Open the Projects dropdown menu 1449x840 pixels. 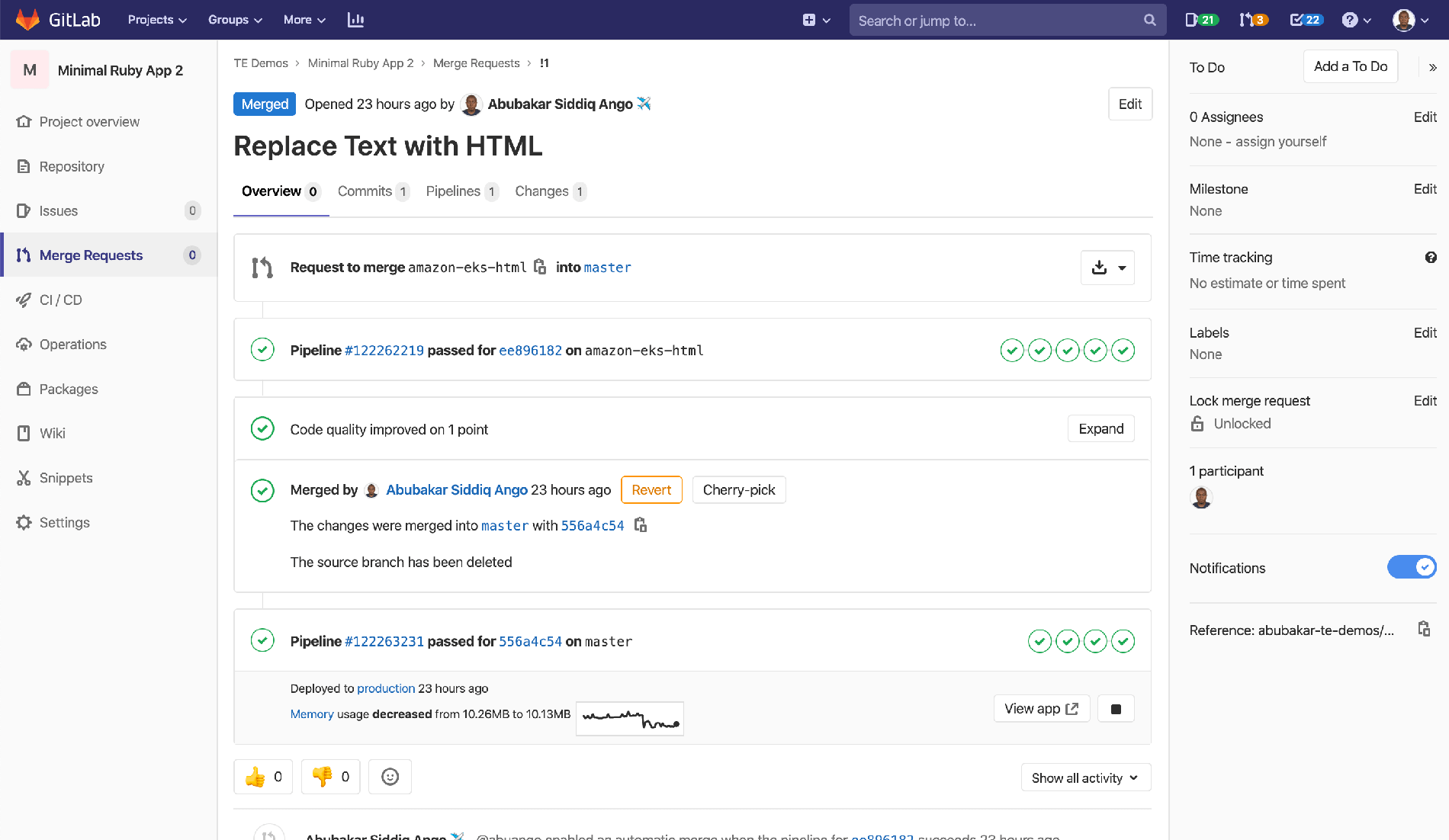click(x=156, y=19)
